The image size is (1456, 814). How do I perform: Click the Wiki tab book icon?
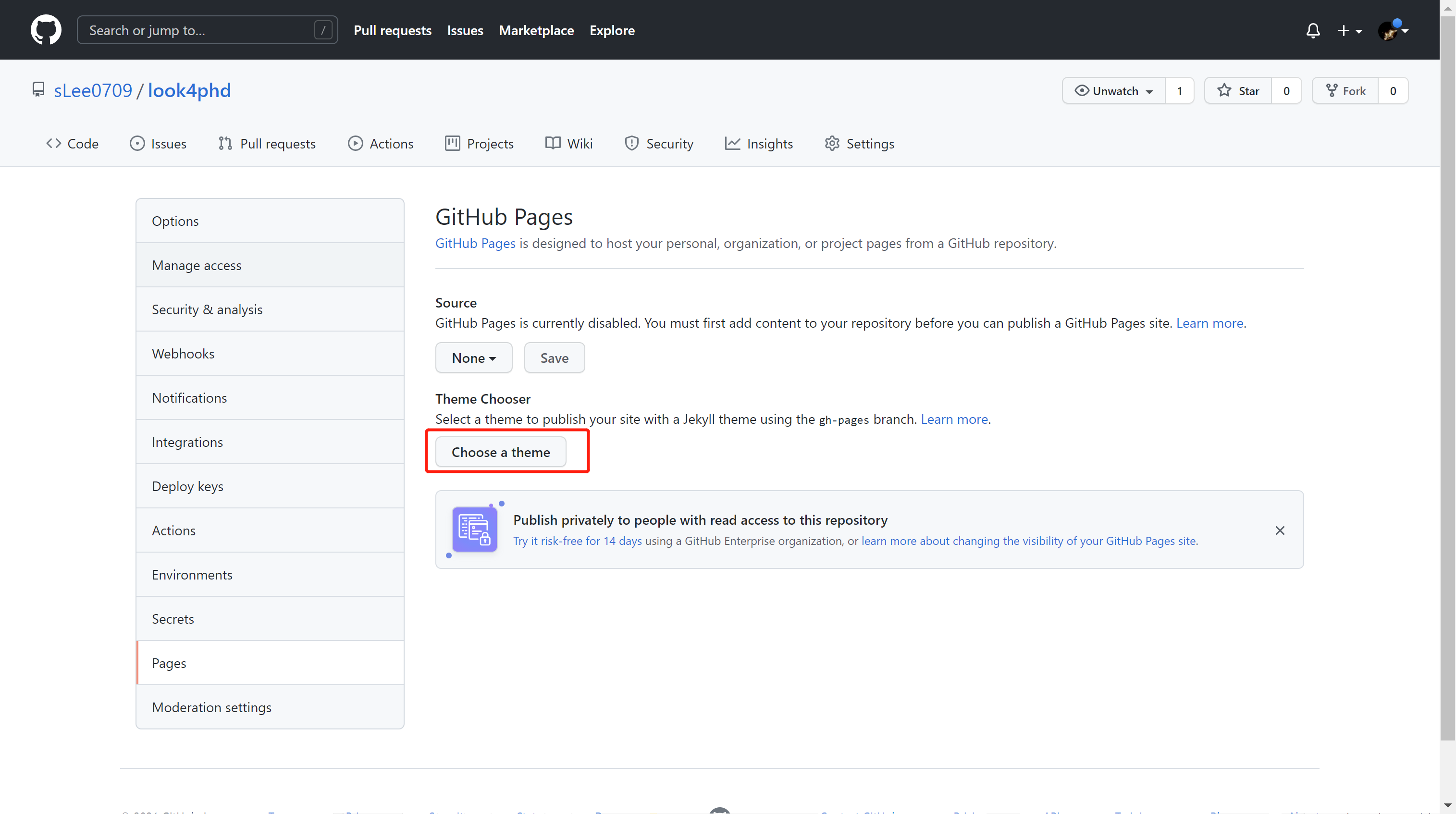pos(553,144)
